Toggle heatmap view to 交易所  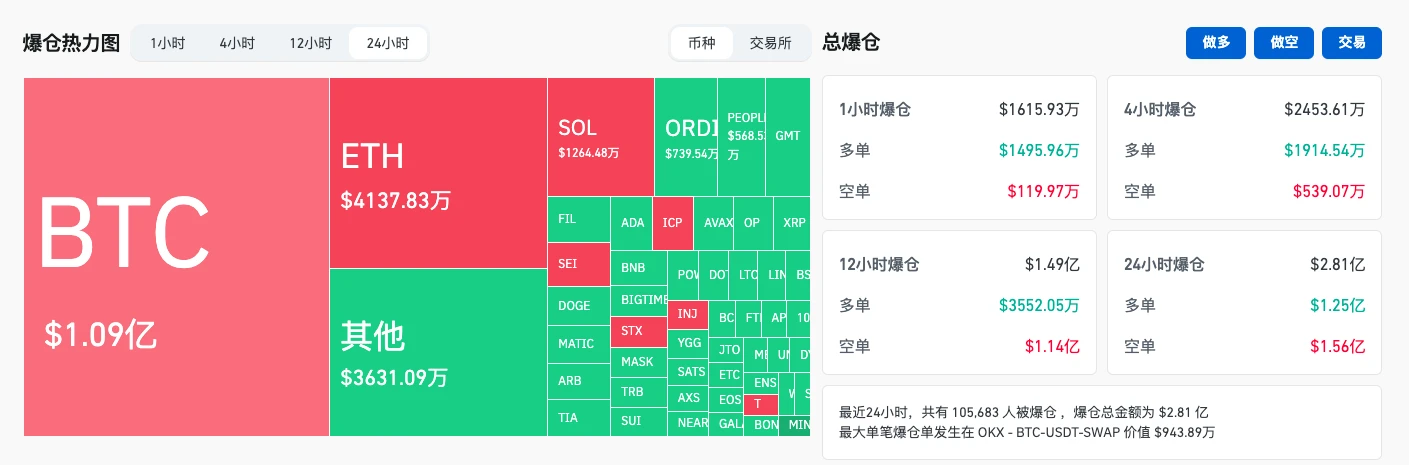(x=770, y=43)
